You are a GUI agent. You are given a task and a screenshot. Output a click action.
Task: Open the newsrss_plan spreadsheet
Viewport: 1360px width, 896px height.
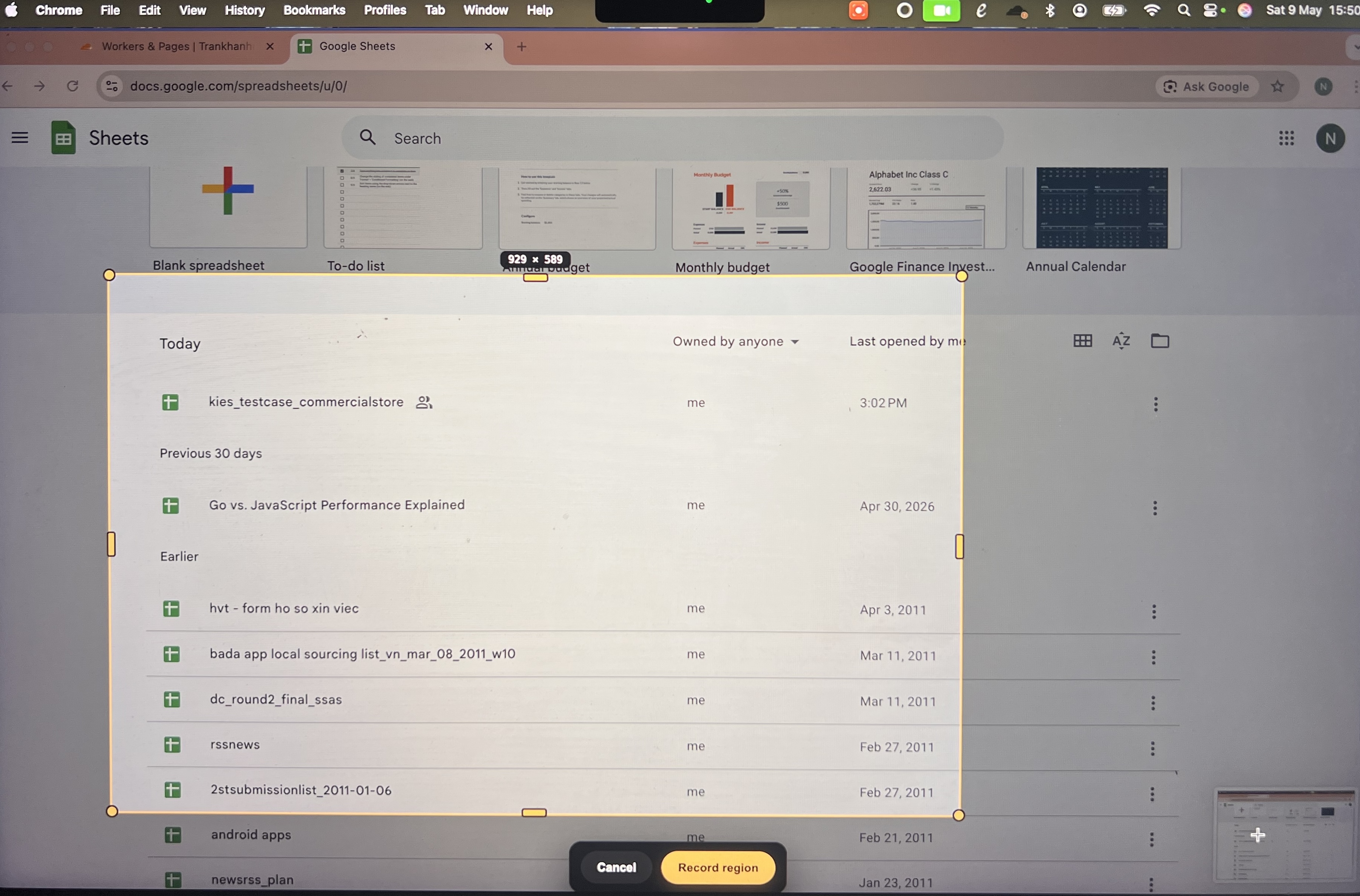(x=252, y=879)
